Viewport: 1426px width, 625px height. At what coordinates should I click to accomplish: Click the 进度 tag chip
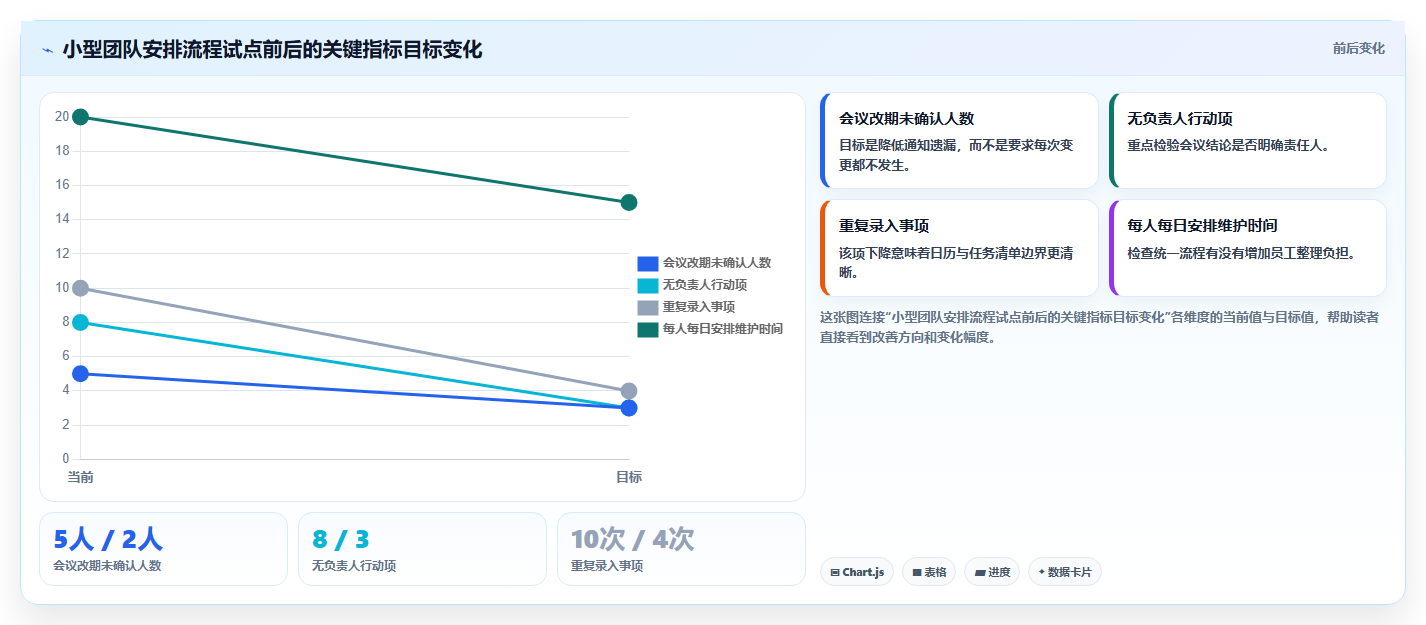(992, 572)
